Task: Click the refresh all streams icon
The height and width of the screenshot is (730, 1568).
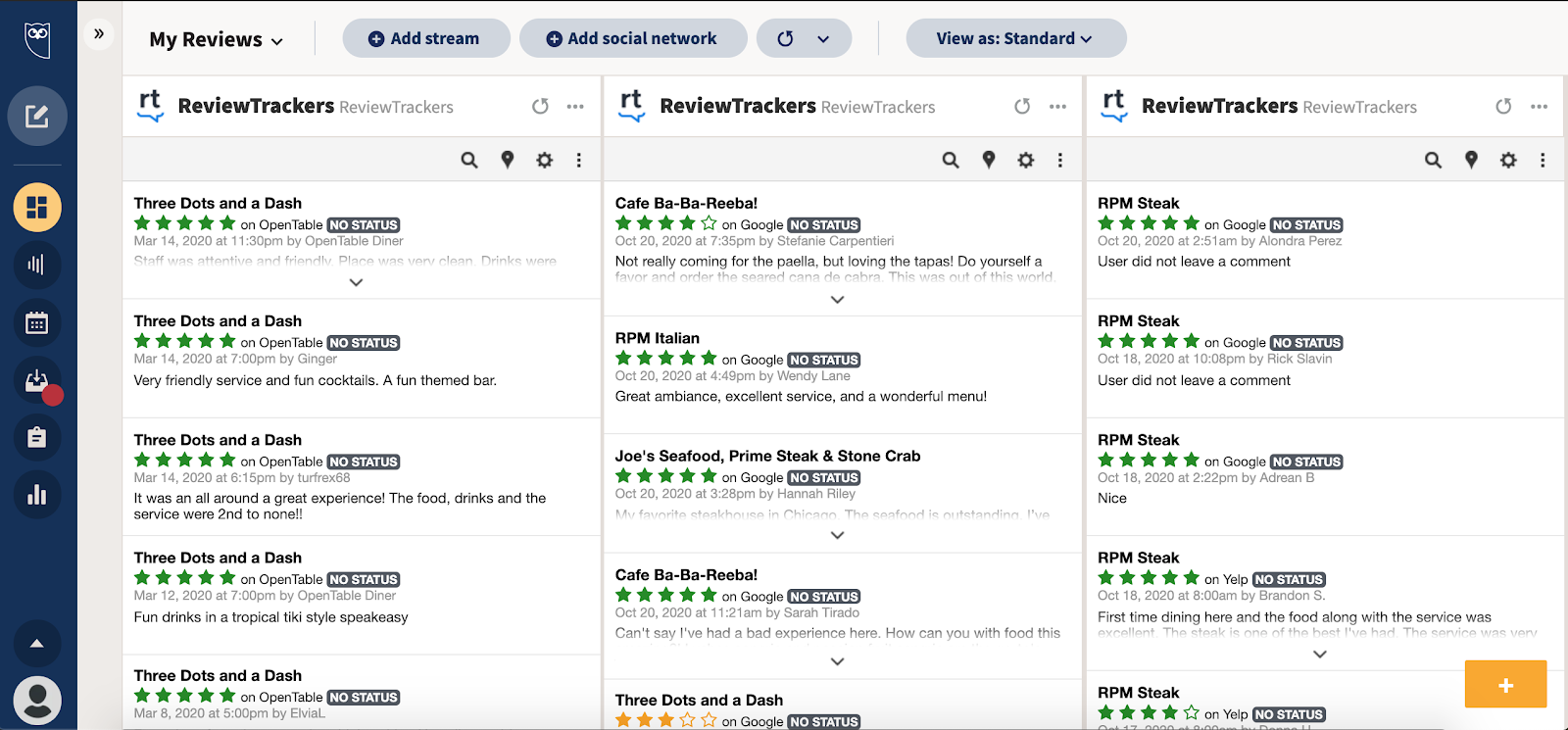Action: [x=785, y=38]
